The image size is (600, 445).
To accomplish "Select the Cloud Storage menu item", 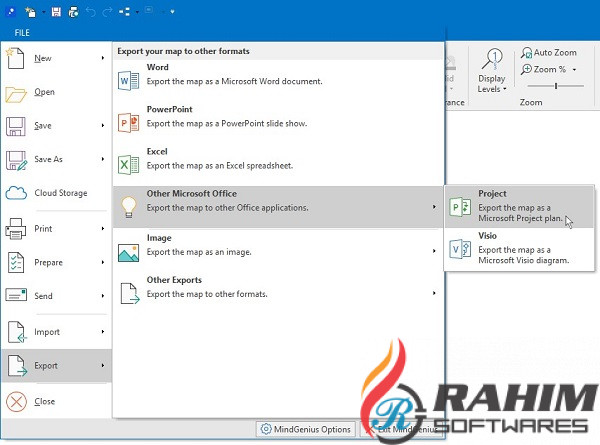I will click(56, 193).
